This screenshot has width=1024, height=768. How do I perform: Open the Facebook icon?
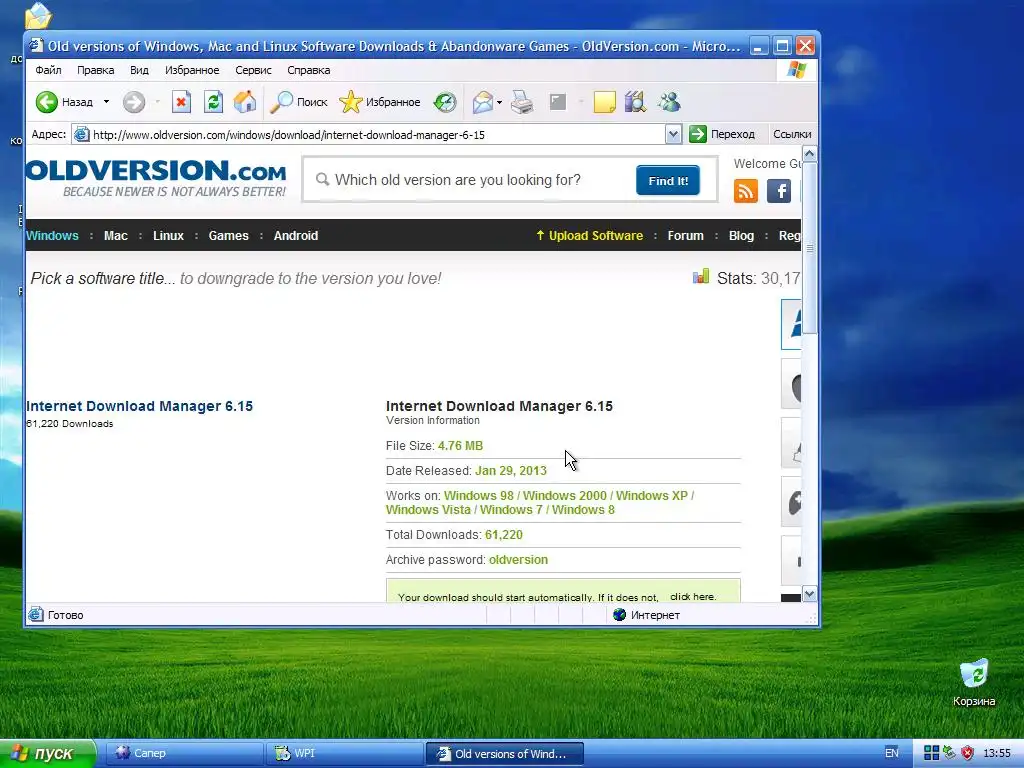778,191
